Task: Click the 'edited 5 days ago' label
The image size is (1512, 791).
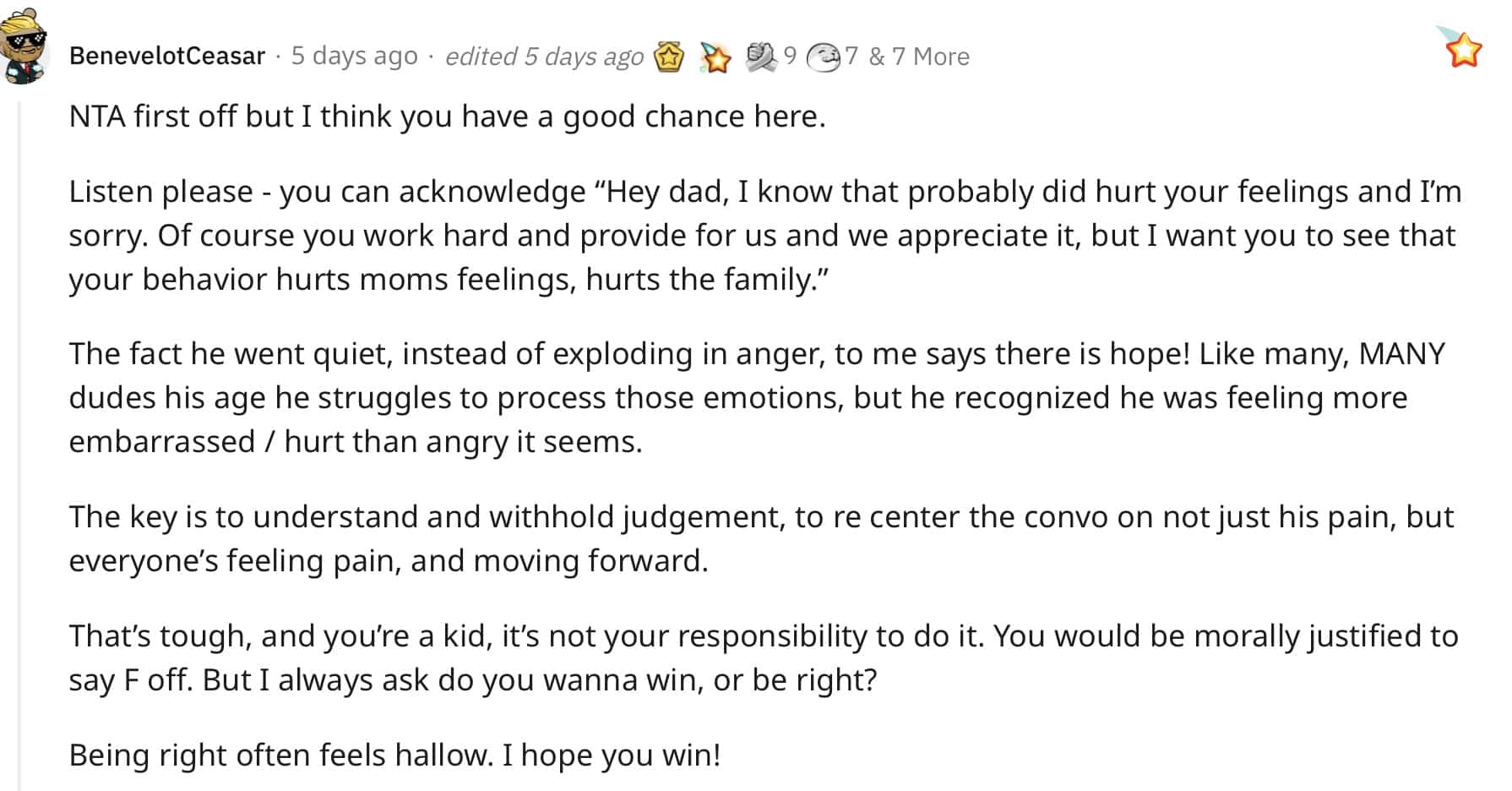Action: coord(545,57)
